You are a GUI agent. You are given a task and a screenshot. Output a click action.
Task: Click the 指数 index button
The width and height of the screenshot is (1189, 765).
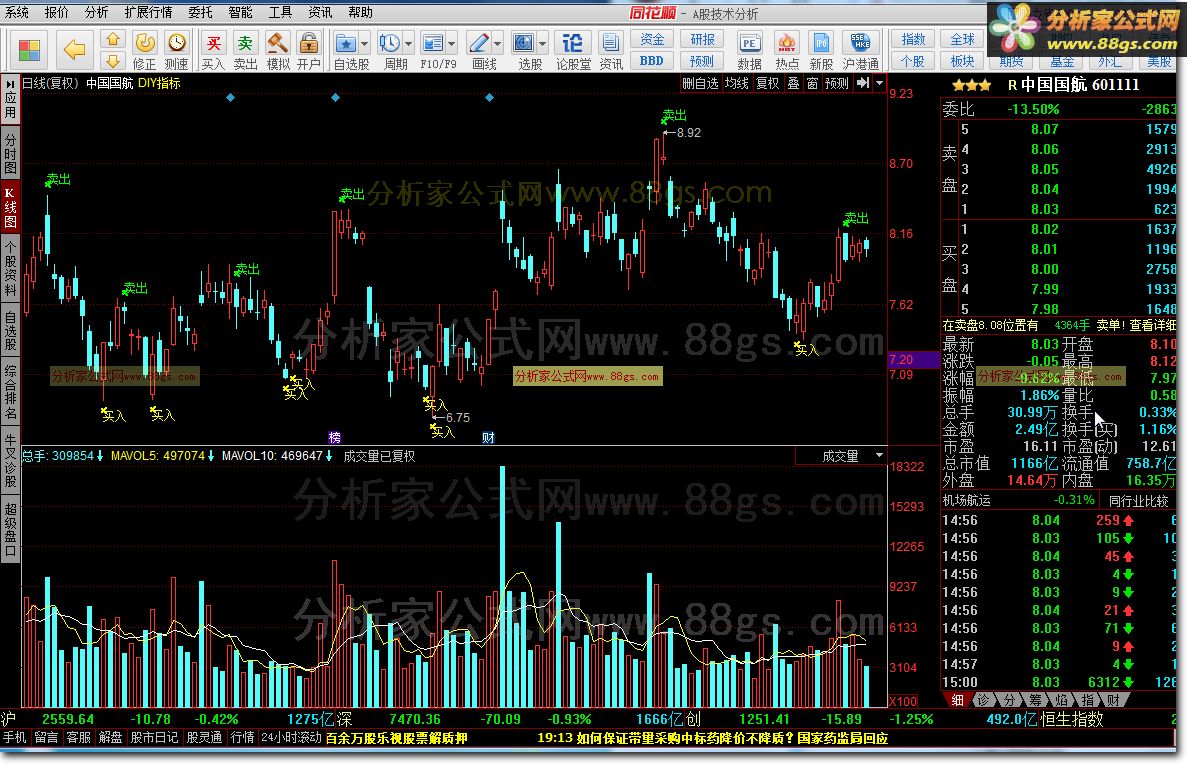click(x=912, y=39)
